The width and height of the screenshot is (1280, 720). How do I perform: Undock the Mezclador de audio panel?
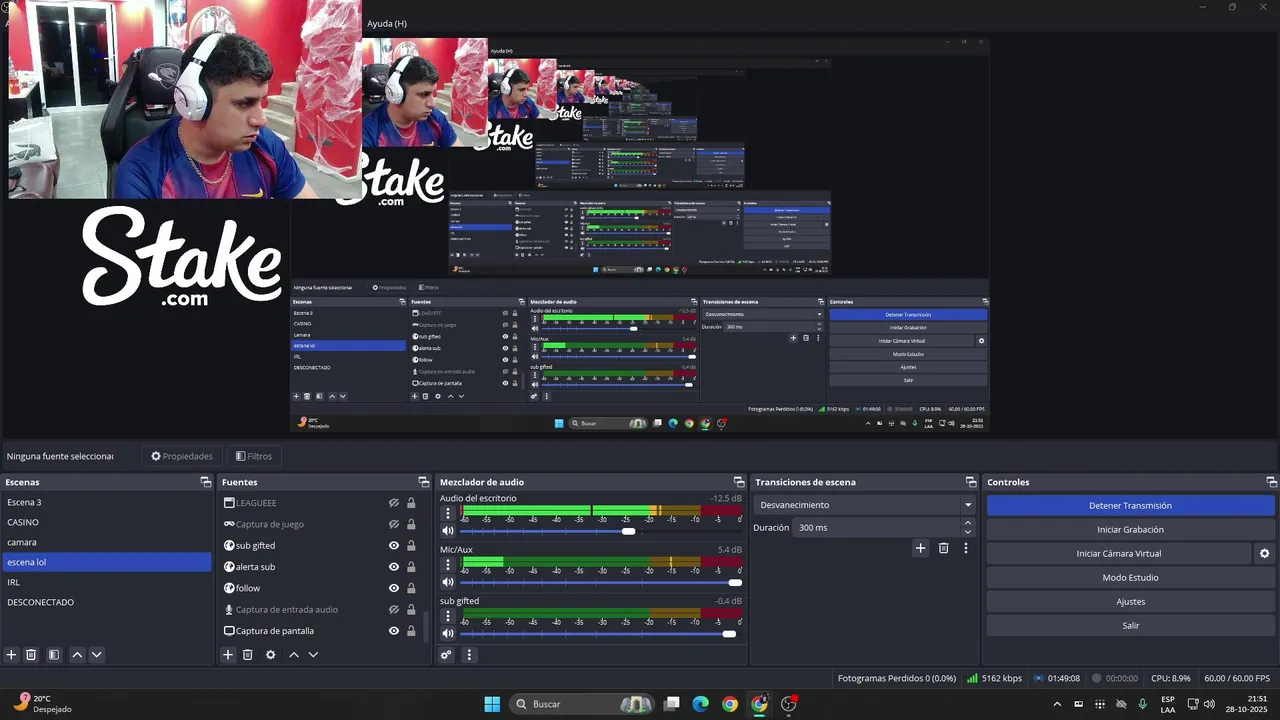click(x=739, y=482)
